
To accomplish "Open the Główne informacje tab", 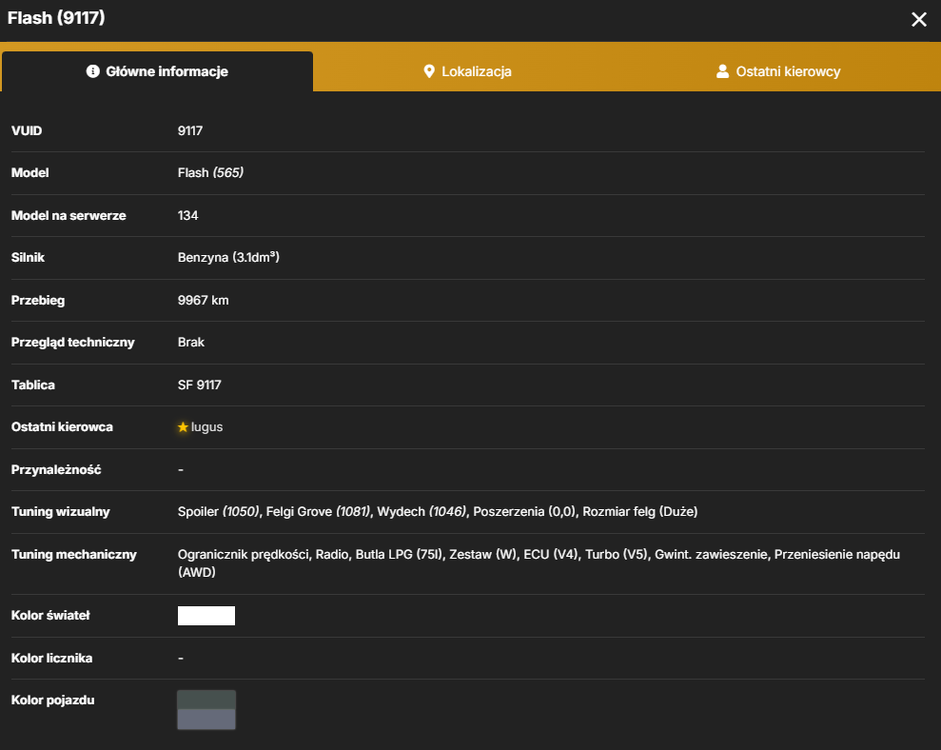I will pos(157,71).
